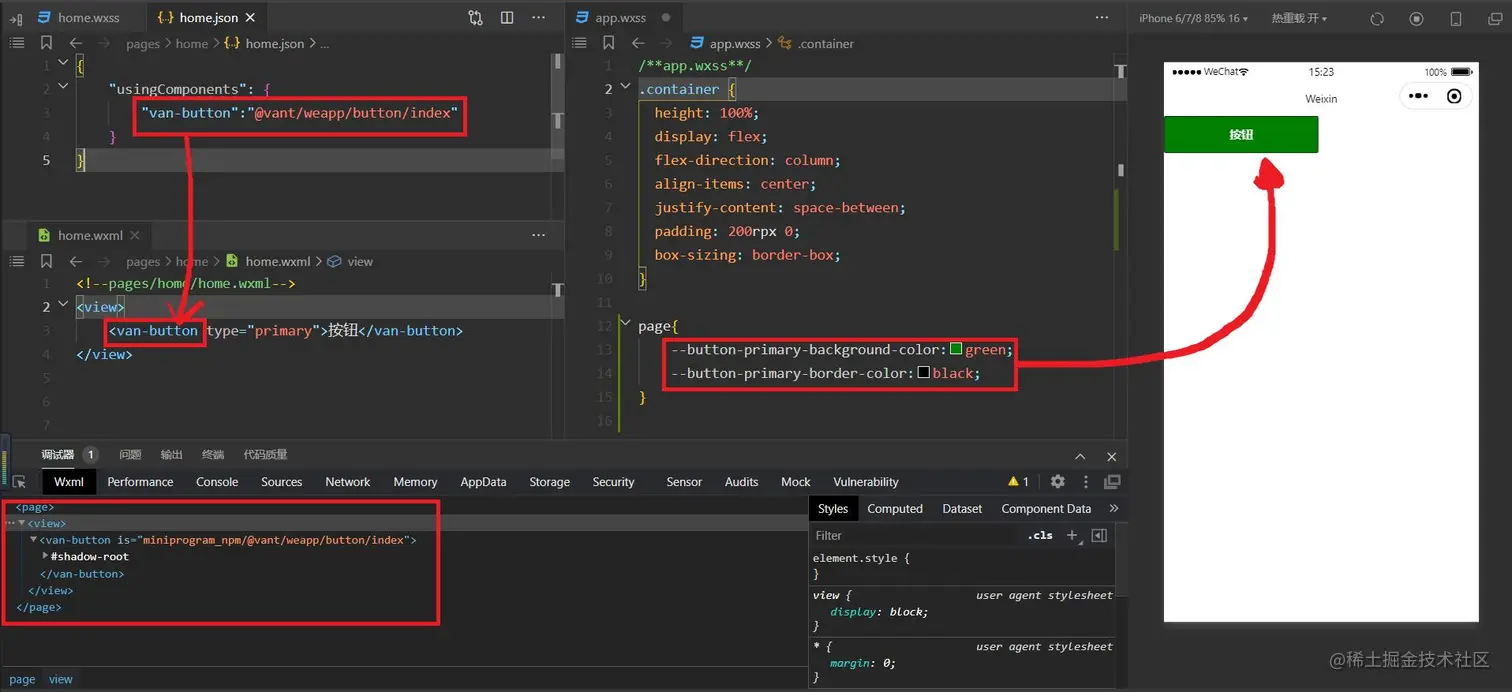Screen dimensions: 1512x692
Task: Collapse the <view> node in Wxml tree
Action: (x=22, y=523)
